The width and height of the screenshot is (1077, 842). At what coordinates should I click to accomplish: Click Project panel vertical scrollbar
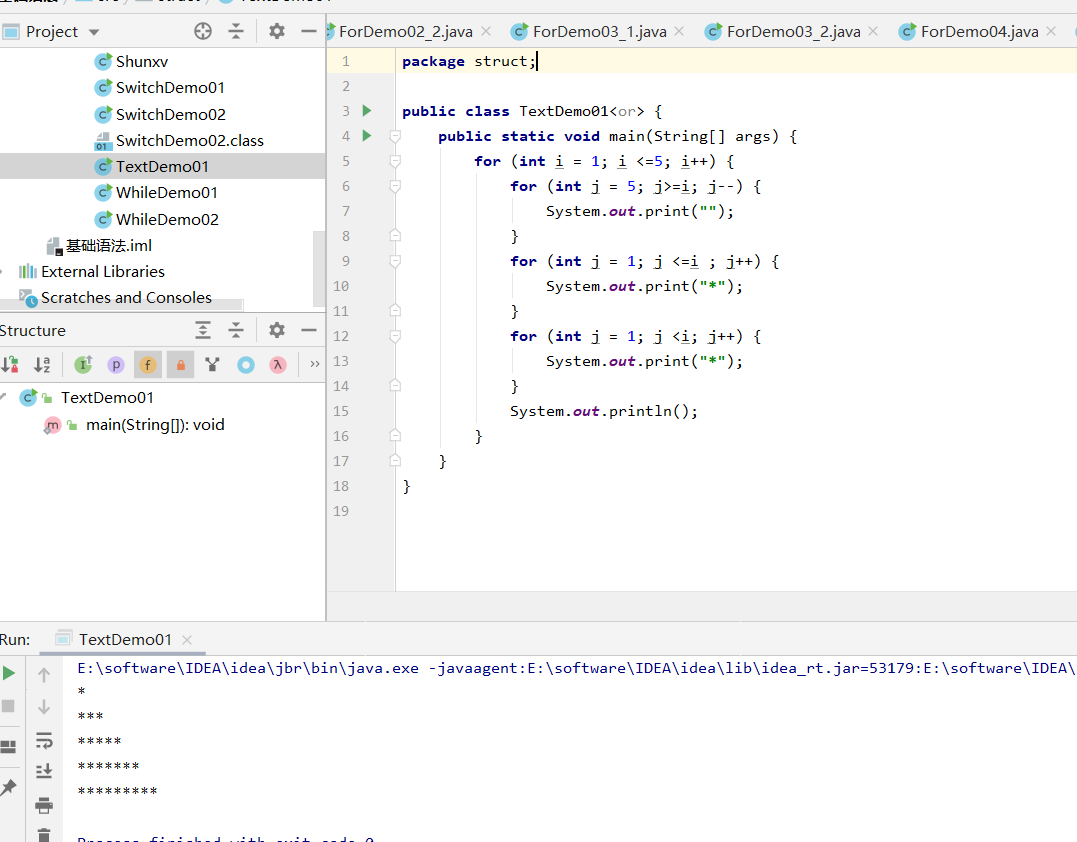click(x=319, y=268)
